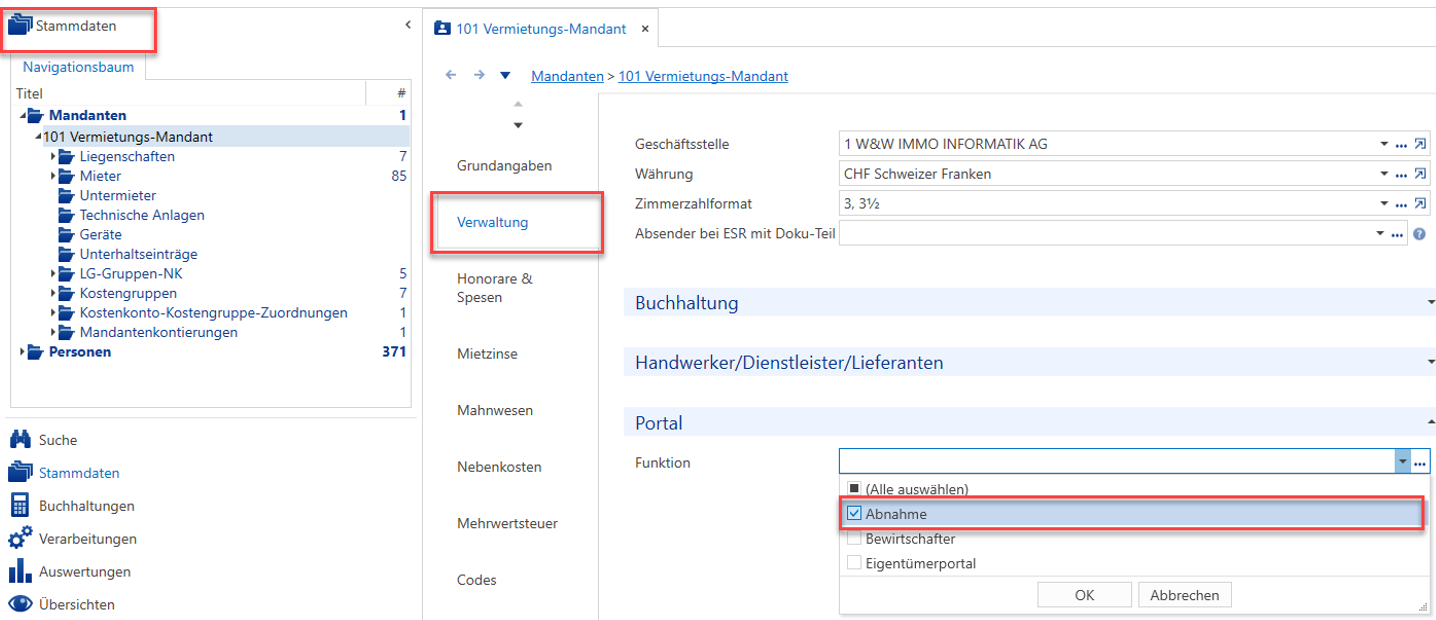Viewport: 1436px width, 620px height.
Task: Click the Absender bei ESR ellipsis button
Action: tap(1398, 235)
